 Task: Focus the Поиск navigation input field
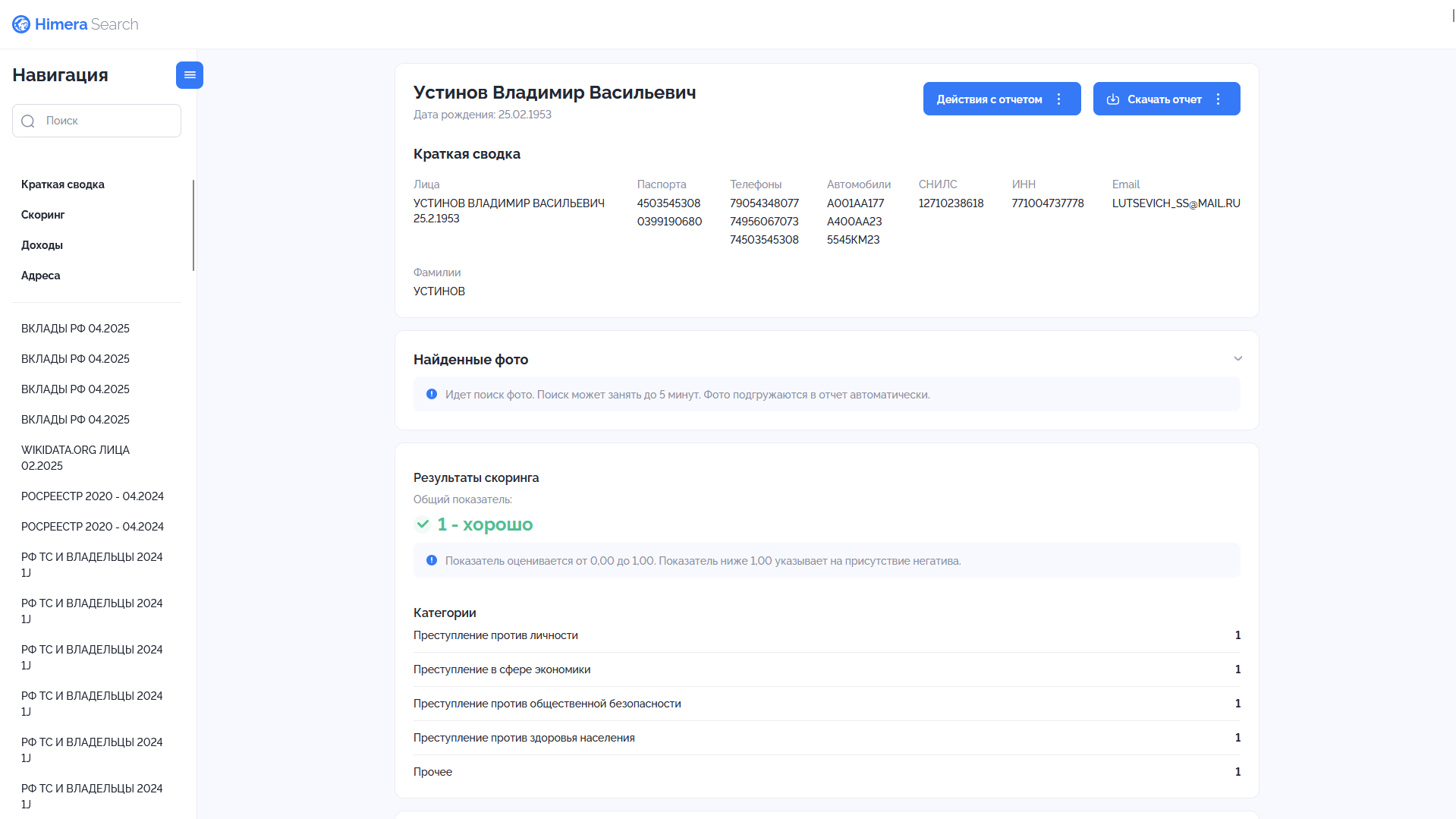(96, 121)
